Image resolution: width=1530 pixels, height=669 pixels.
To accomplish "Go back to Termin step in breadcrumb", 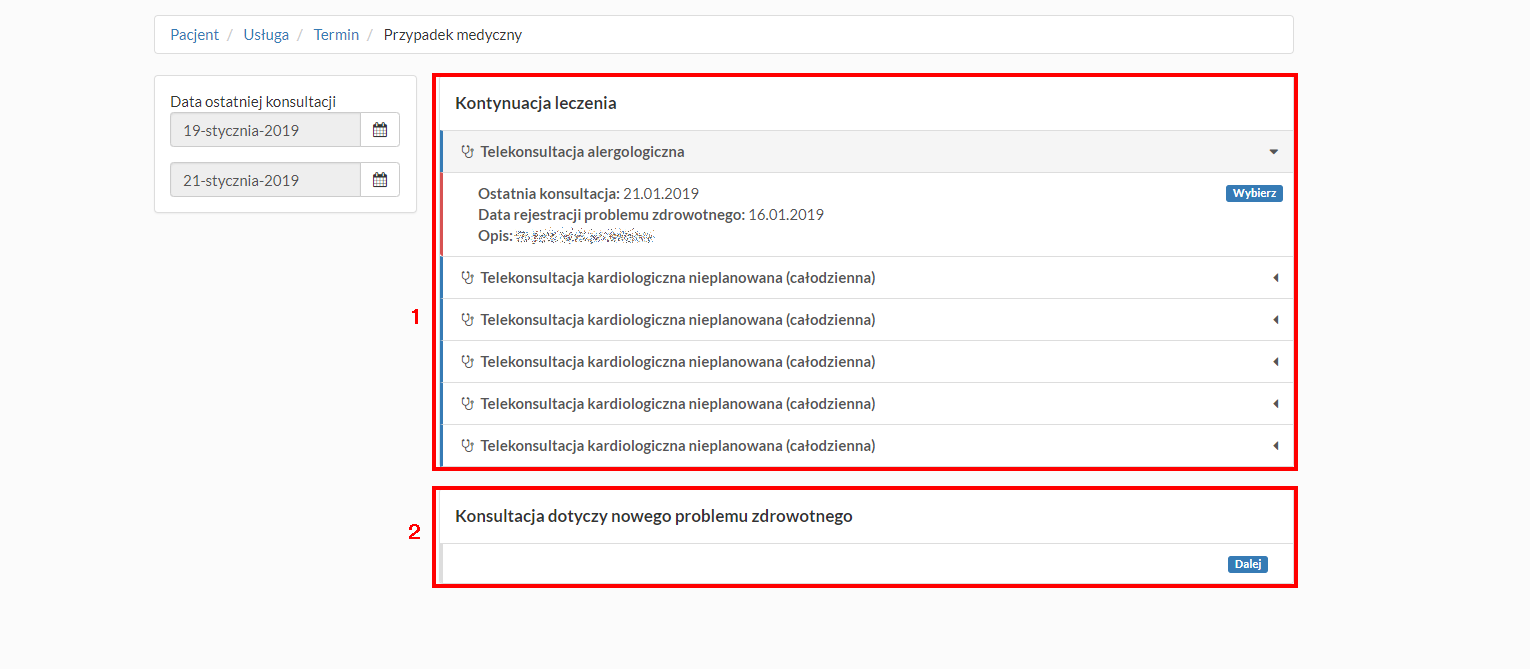I will tap(336, 34).
